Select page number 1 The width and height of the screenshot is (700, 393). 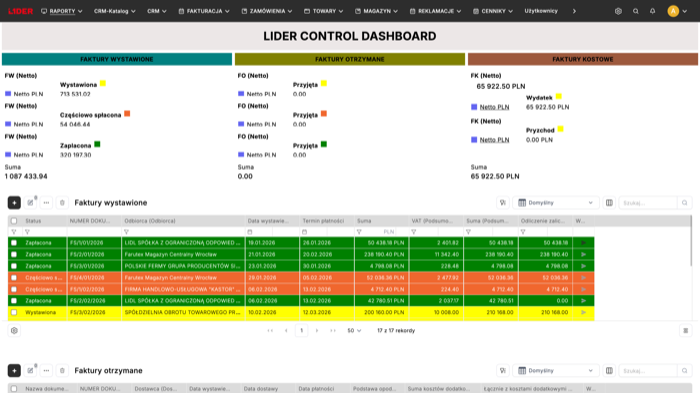[301, 330]
